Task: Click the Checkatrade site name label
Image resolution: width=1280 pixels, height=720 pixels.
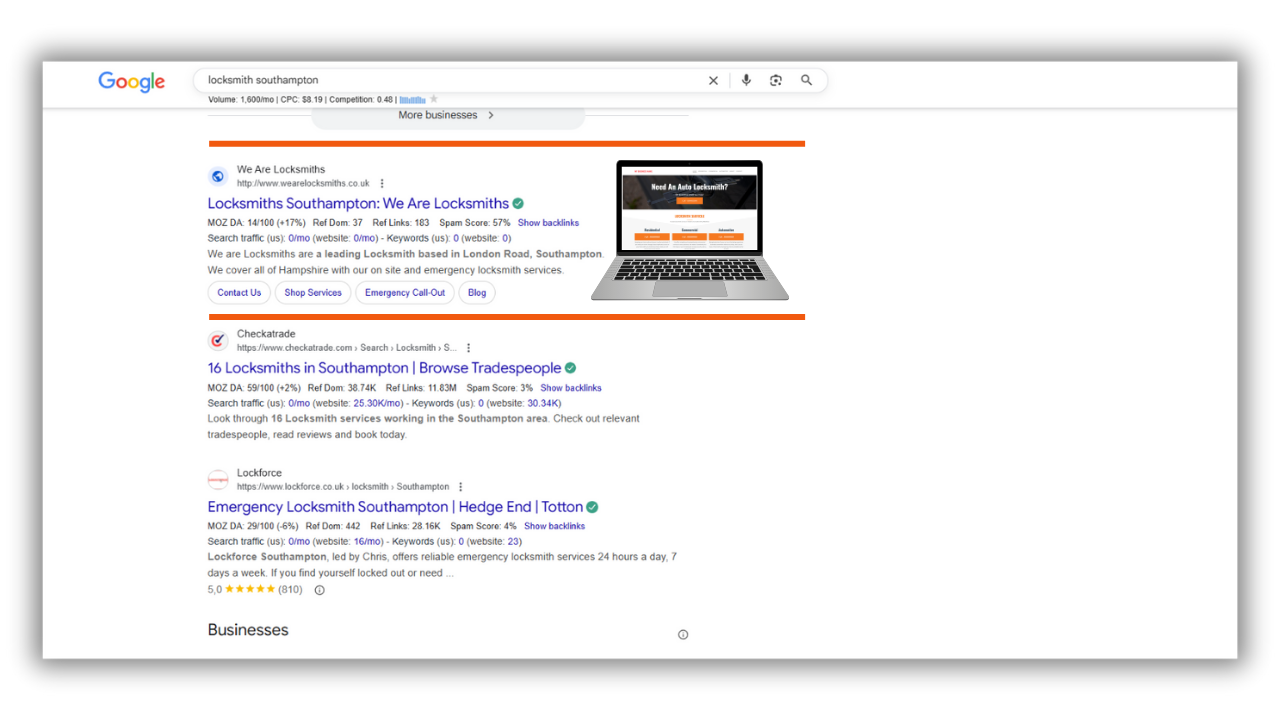Action: click(x=266, y=334)
